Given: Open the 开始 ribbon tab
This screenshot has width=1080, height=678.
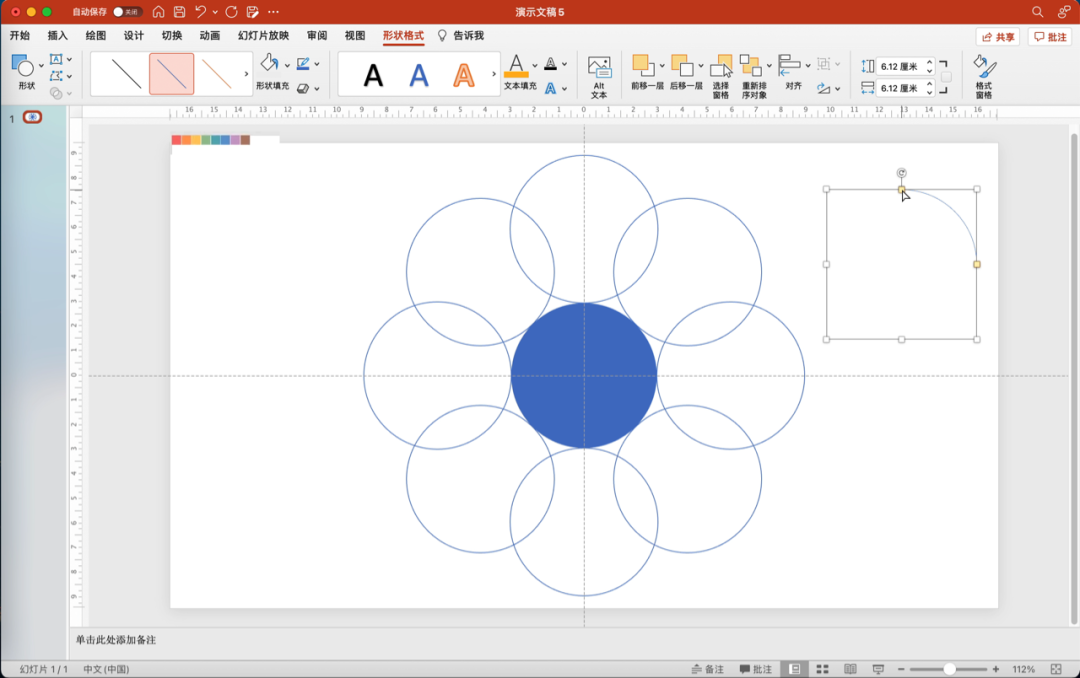Looking at the screenshot, I should 20,36.
